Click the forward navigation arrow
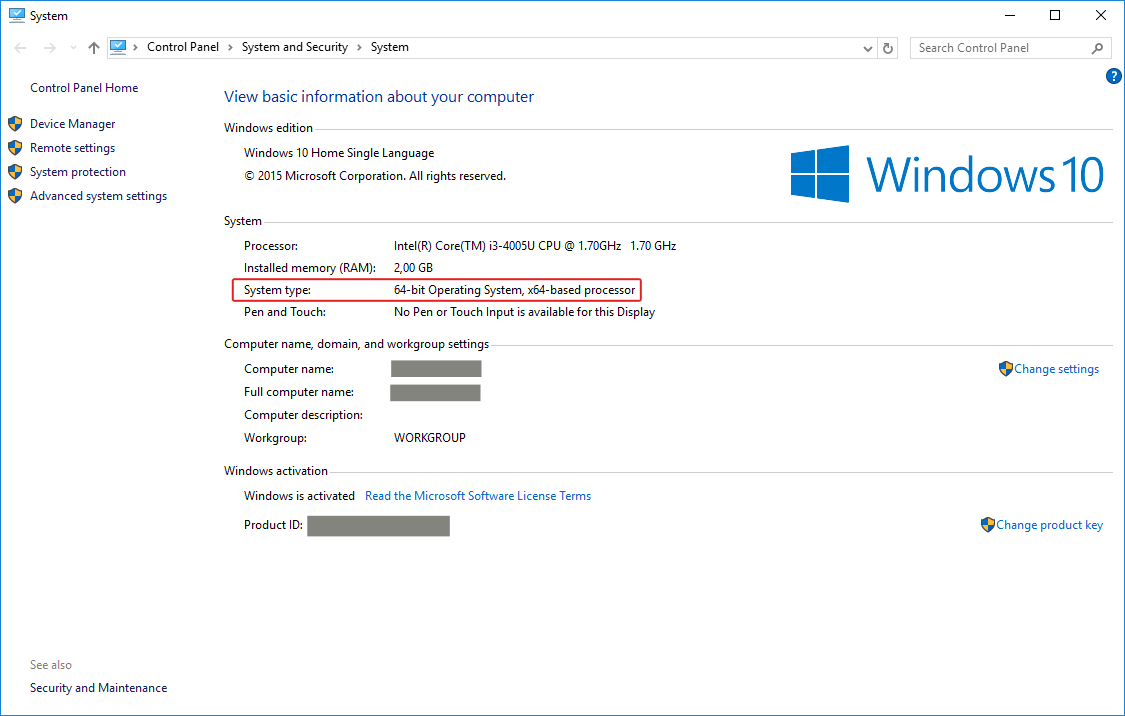This screenshot has height=716, width=1125. (x=50, y=48)
